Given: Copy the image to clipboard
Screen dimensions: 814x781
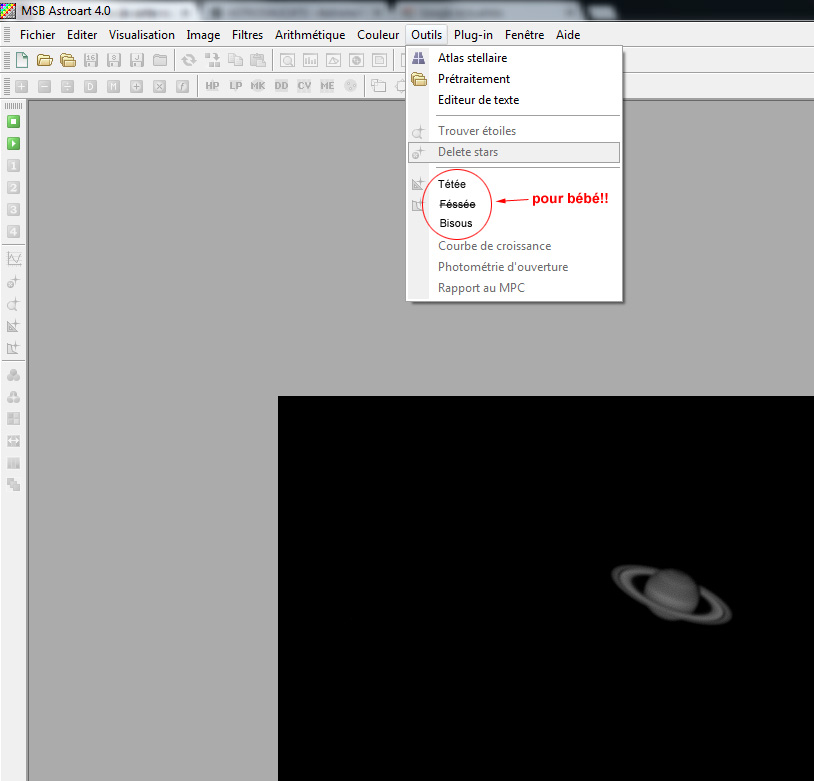Looking at the screenshot, I should 235,60.
